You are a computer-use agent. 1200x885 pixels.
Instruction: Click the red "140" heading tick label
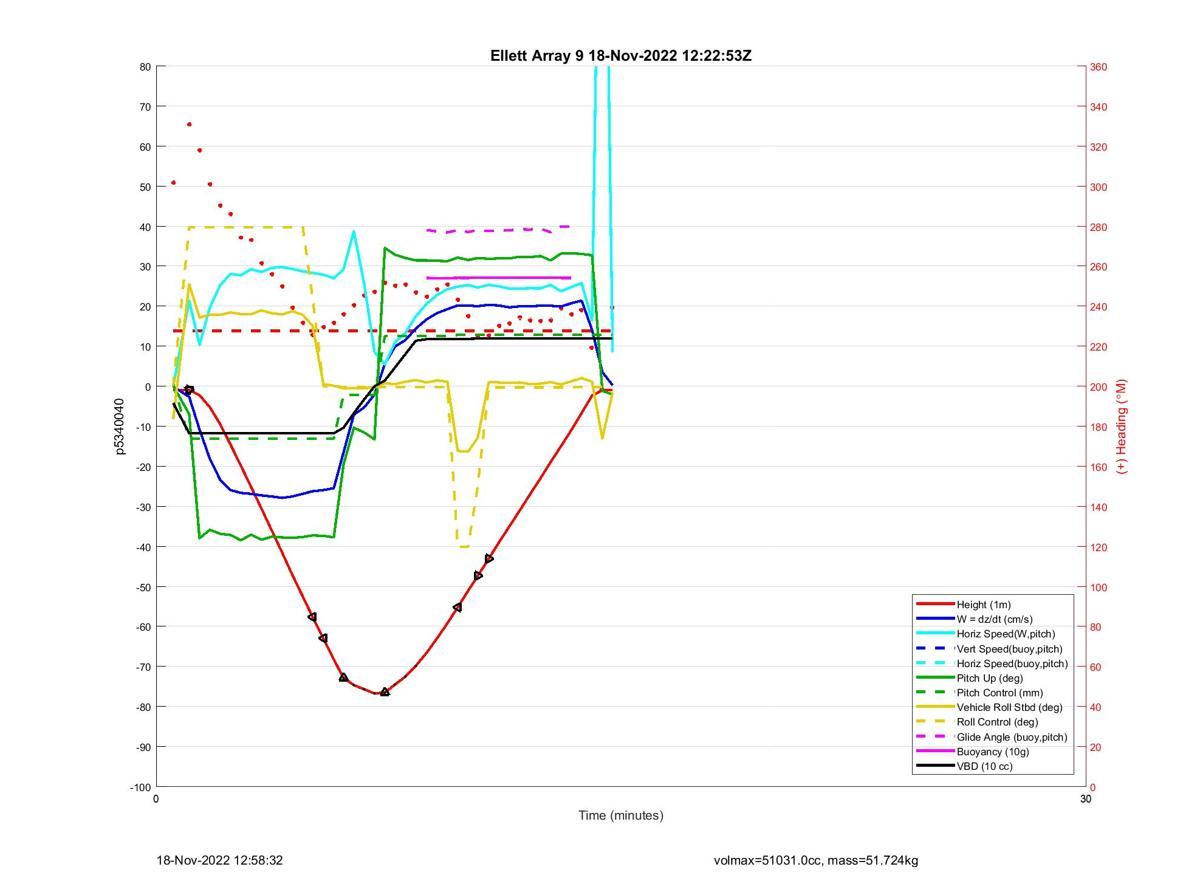[1098, 507]
